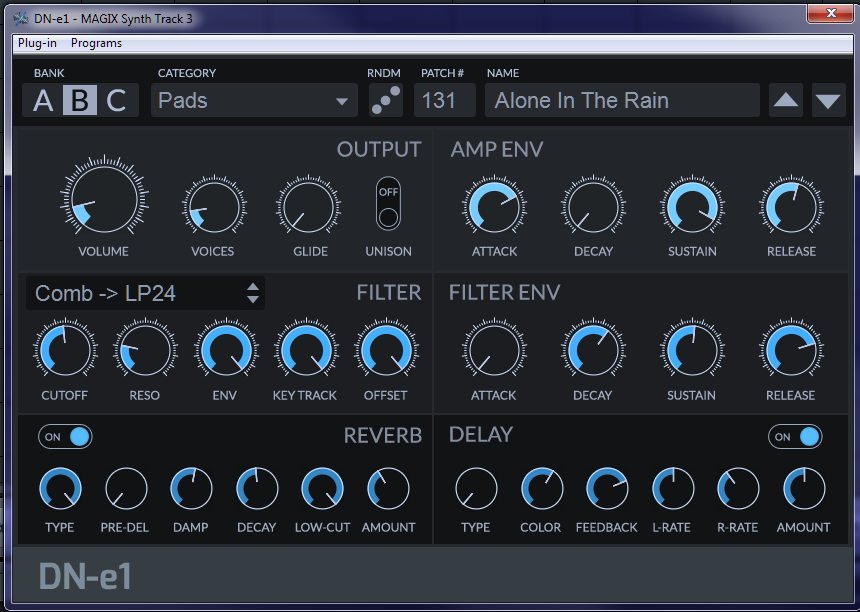Click the Amp Env Sustain knob
The width and height of the screenshot is (860, 612).
[692, 208]
